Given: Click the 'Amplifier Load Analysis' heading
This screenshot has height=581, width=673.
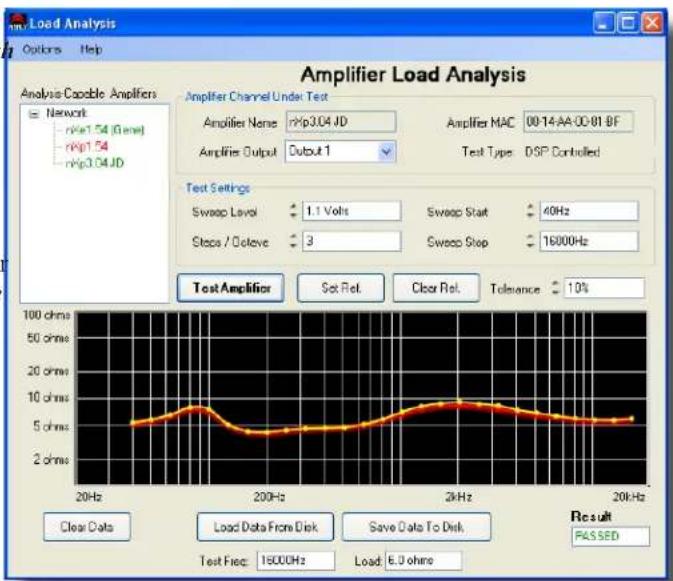Looking at the screenshot, I should (x=413, y=75).
